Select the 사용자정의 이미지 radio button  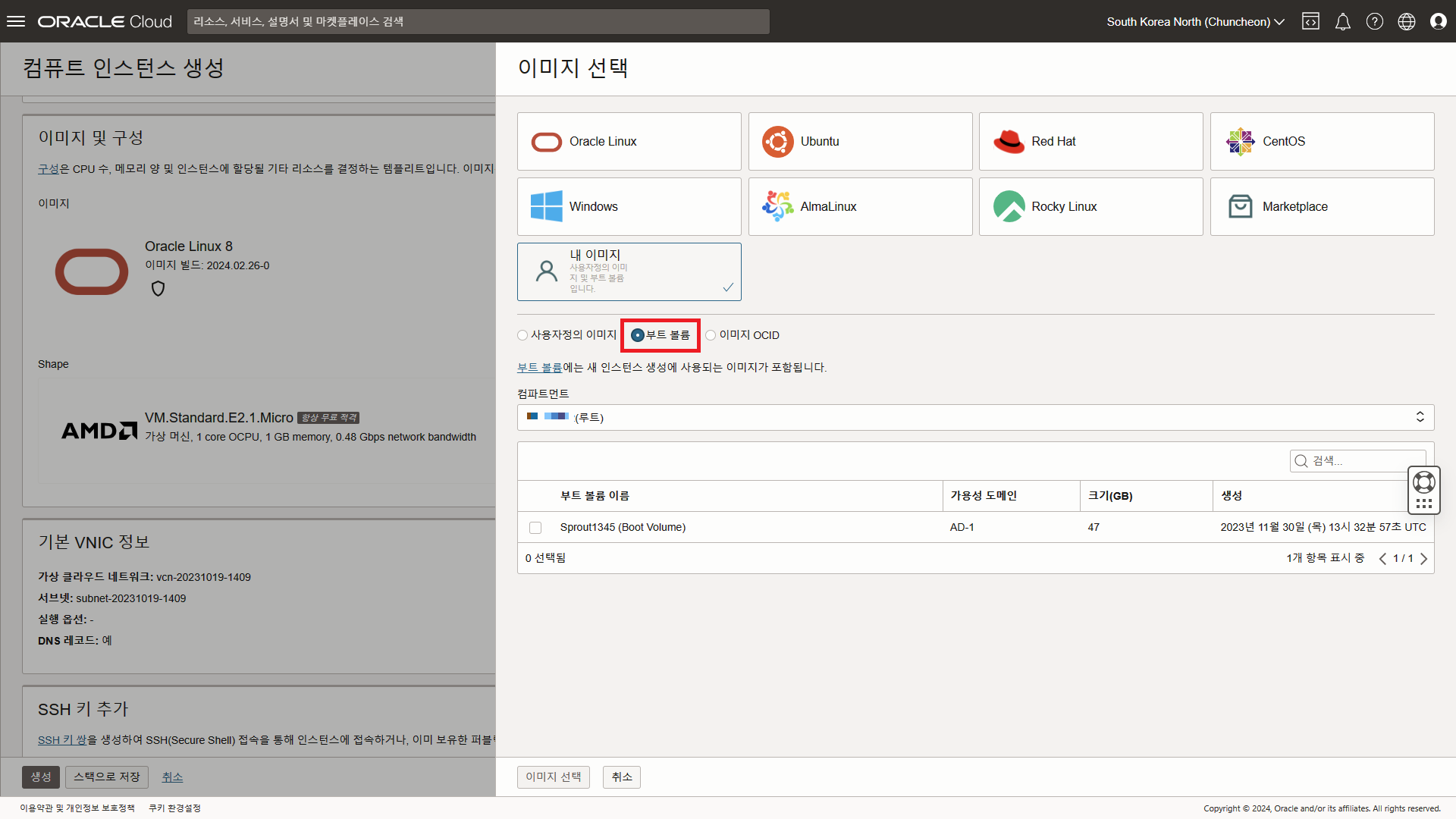tap(522, 335)
